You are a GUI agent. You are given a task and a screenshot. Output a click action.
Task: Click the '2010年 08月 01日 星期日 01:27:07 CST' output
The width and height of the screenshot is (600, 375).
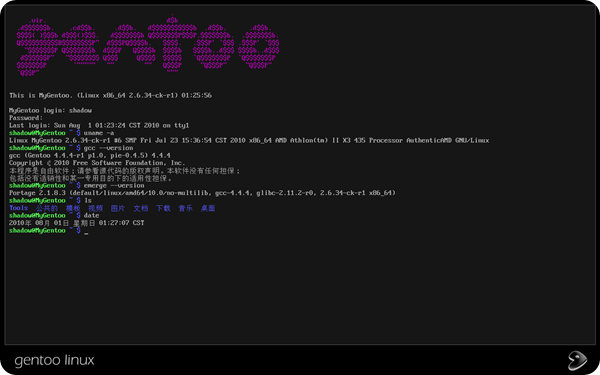click(77, 223)
